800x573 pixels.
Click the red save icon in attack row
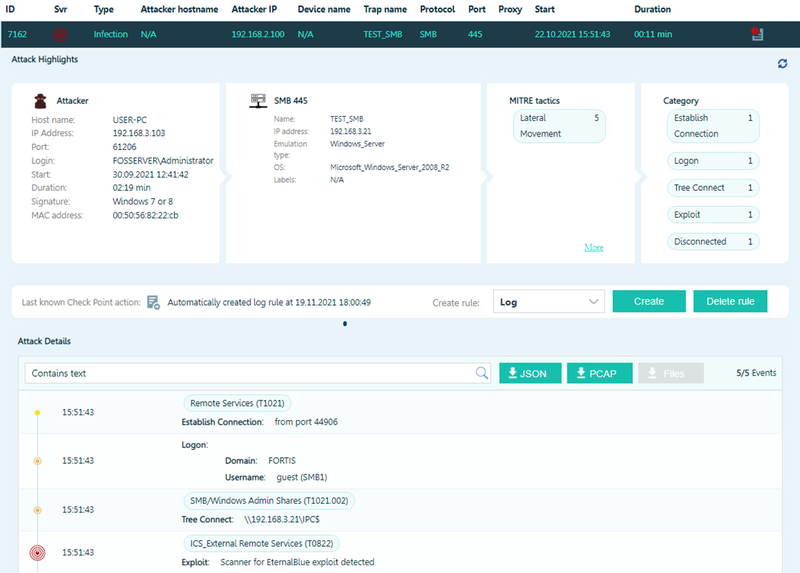pos(757,34)
